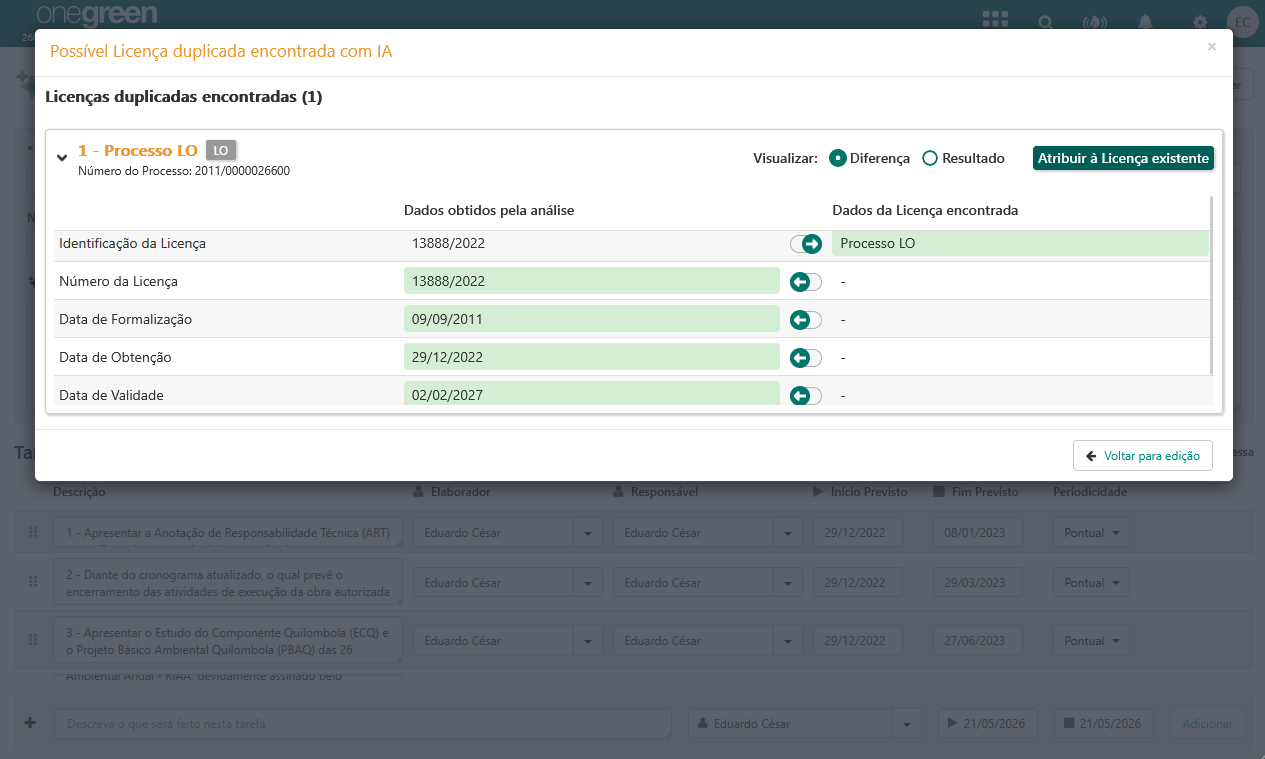Select the Diferença radio option
This screenshot has width=1265, height=759.
coord(838,158)
